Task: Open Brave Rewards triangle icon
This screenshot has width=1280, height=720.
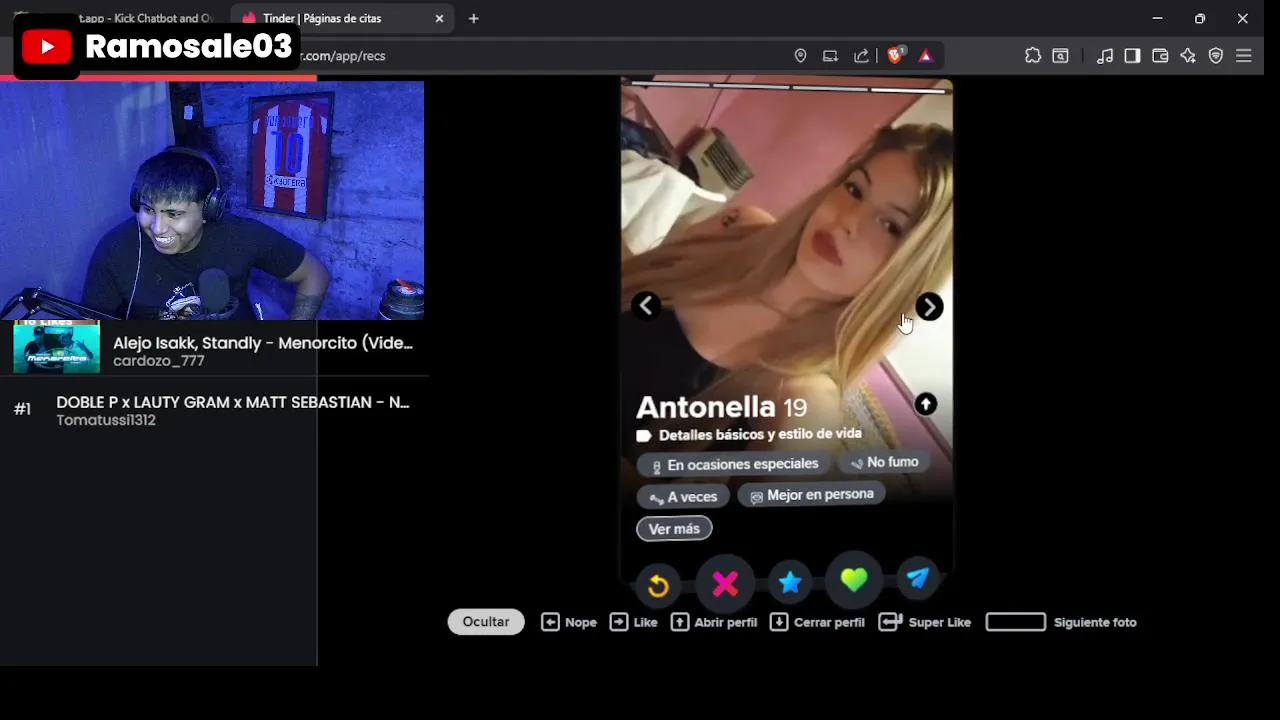Action: (925, 56)
